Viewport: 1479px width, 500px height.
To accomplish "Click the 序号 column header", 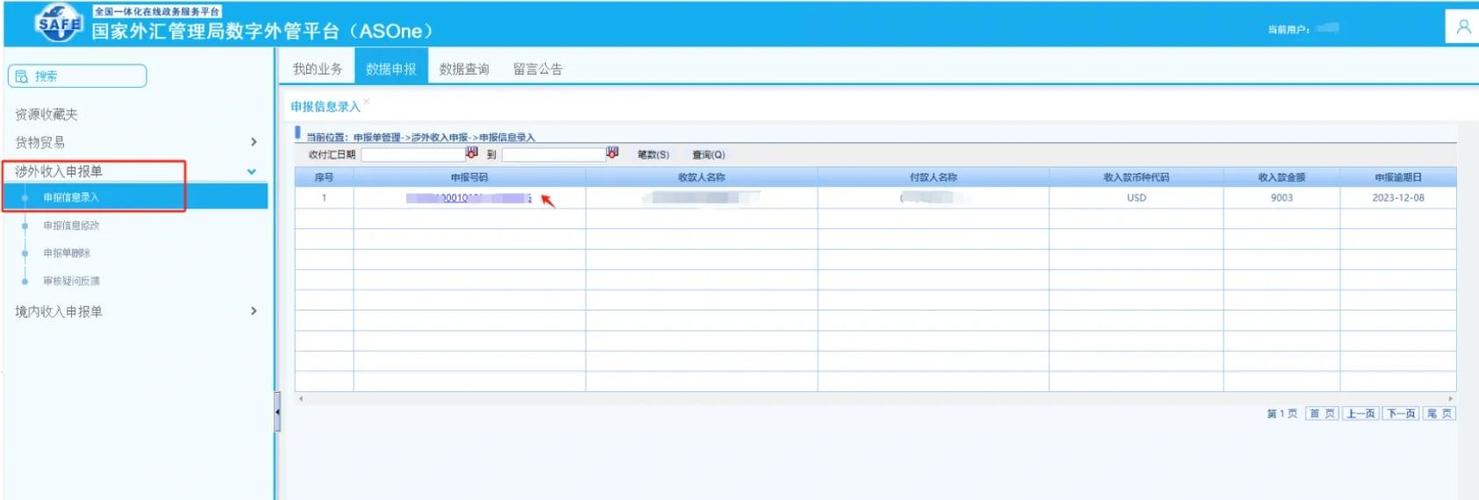I will (x=324, y=177).
